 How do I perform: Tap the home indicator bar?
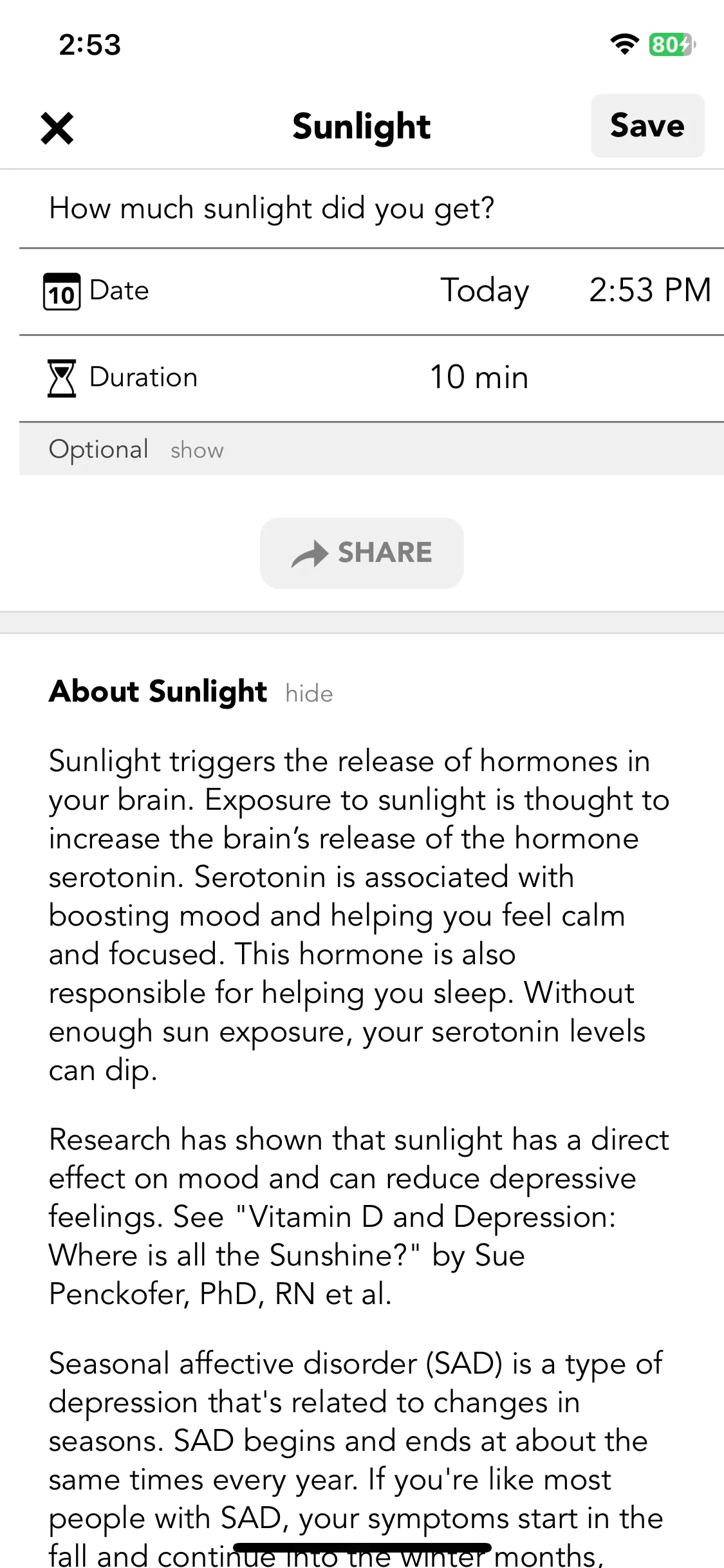pyautogui.click(x=362, y=1547)
